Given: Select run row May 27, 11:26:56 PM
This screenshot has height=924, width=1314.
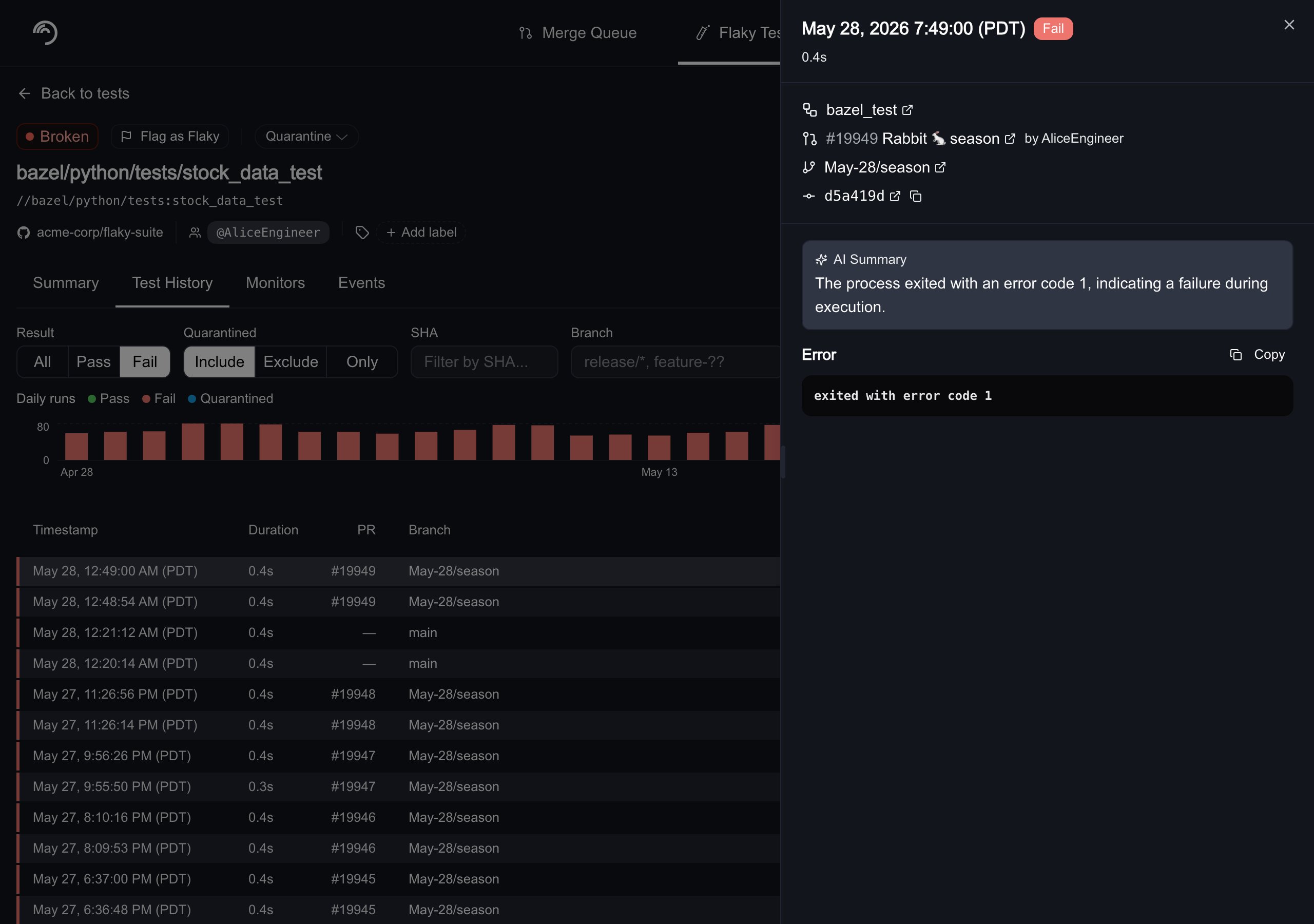Looking at the screenshot, I should (x=399, y=694).
